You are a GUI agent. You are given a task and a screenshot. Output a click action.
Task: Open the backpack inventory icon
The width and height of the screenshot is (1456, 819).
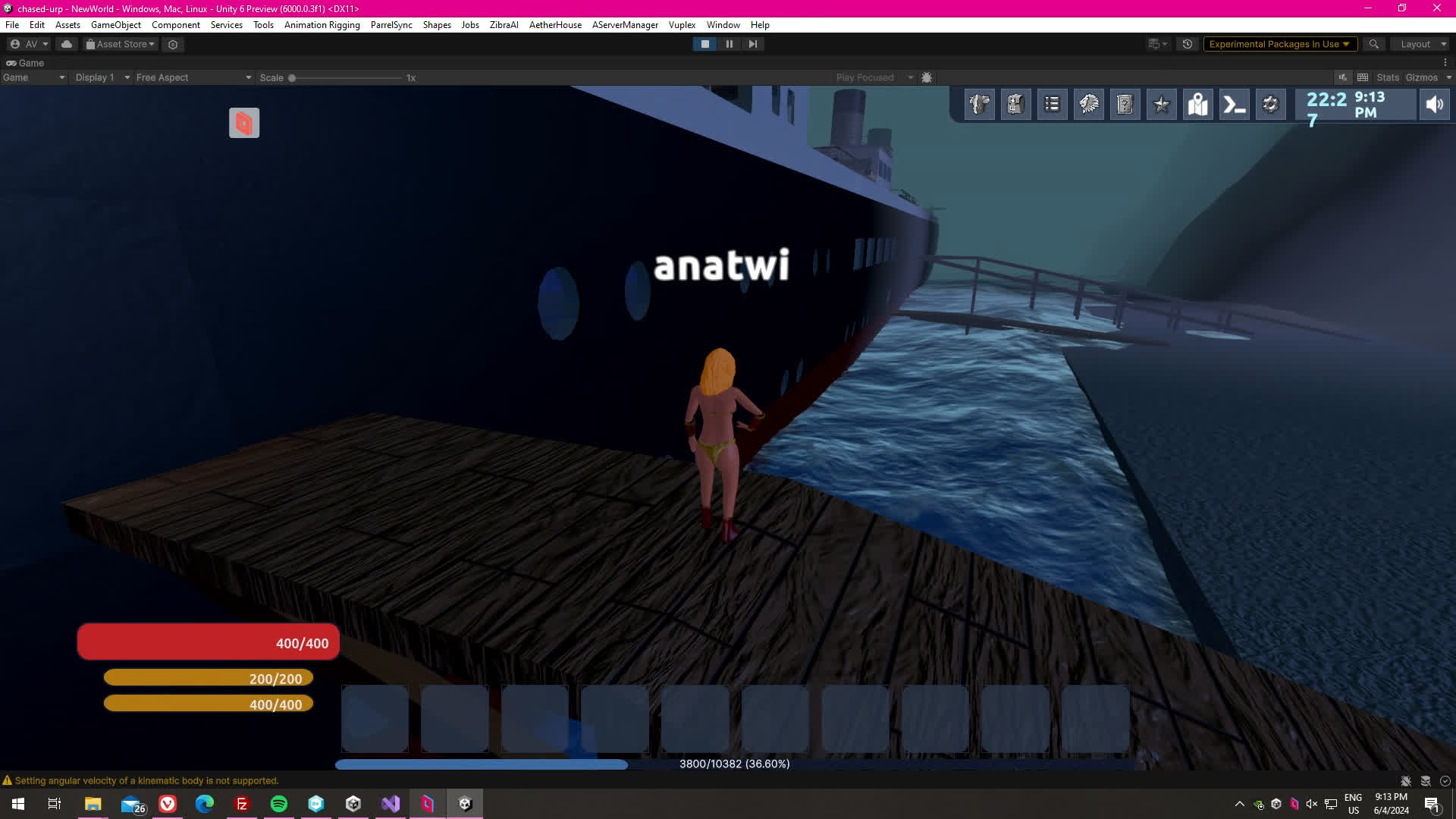(x=1015, y=105)
